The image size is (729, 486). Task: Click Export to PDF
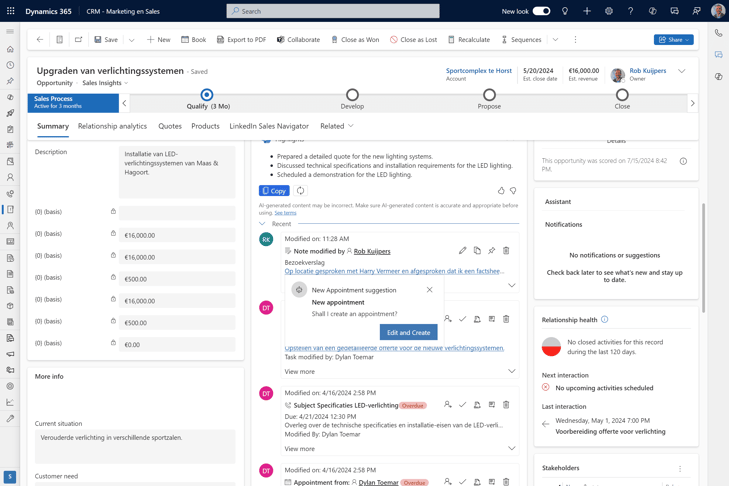(241, 40)
